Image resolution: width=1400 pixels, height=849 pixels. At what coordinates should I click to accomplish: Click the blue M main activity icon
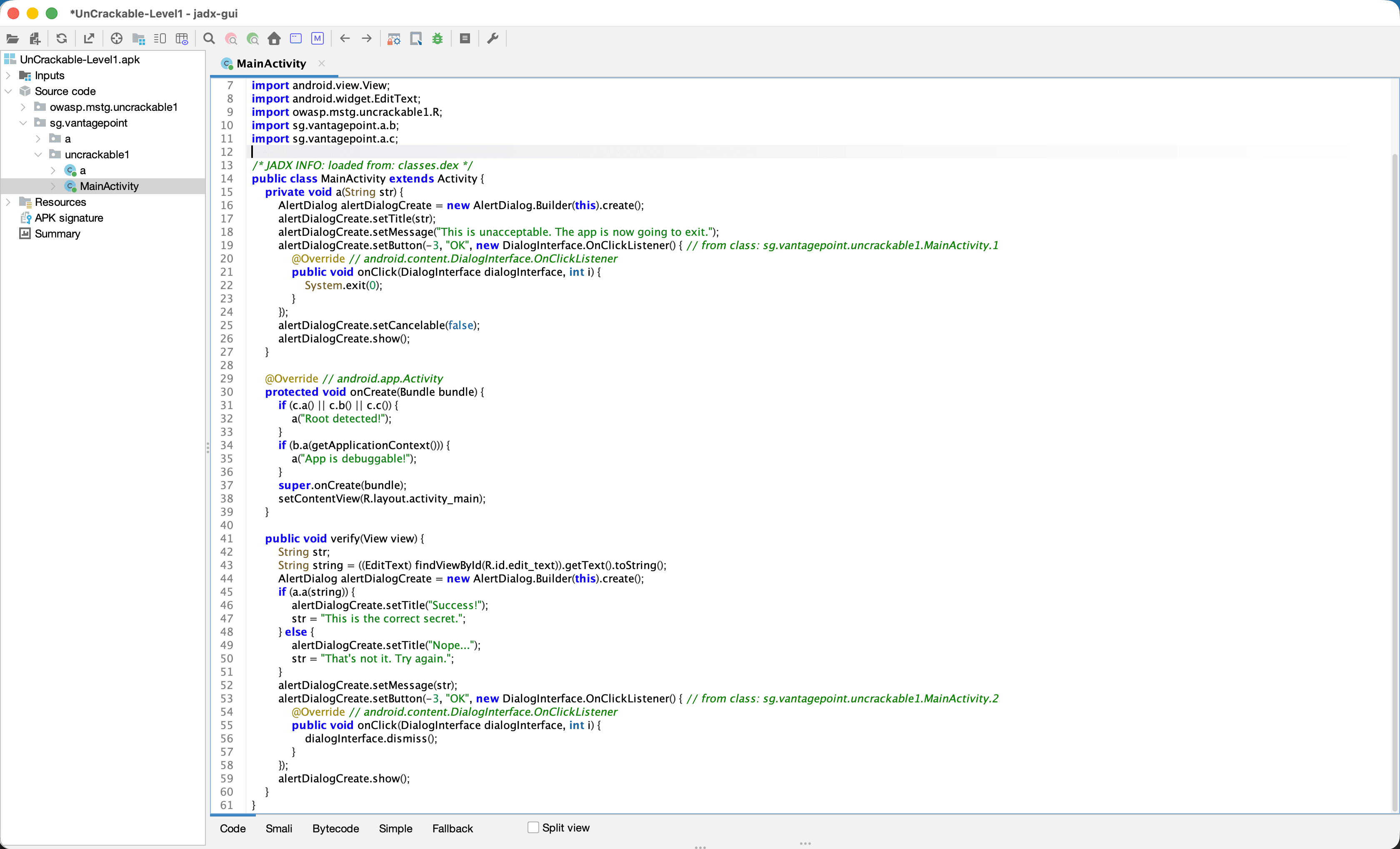317,39
